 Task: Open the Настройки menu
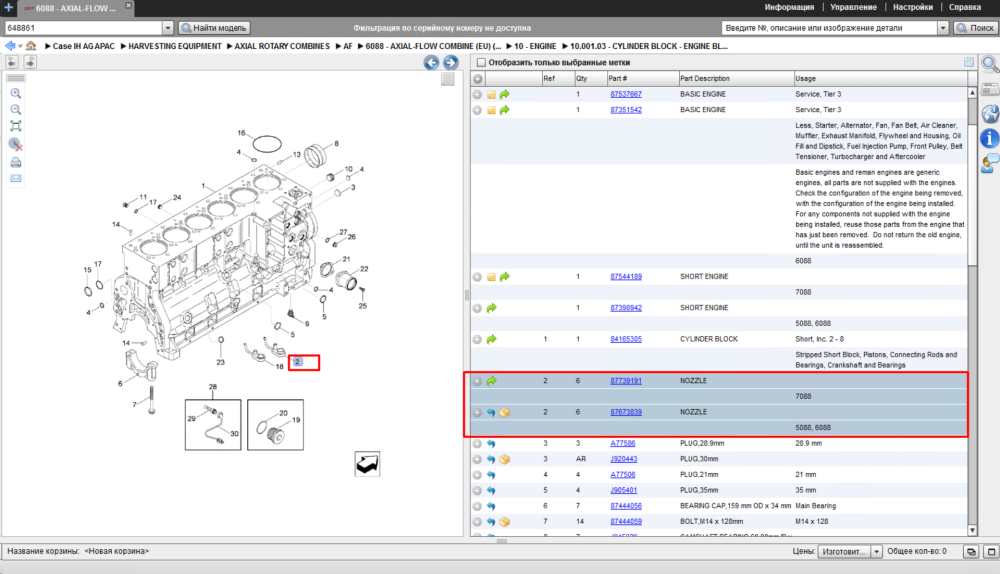pos(913,8)
